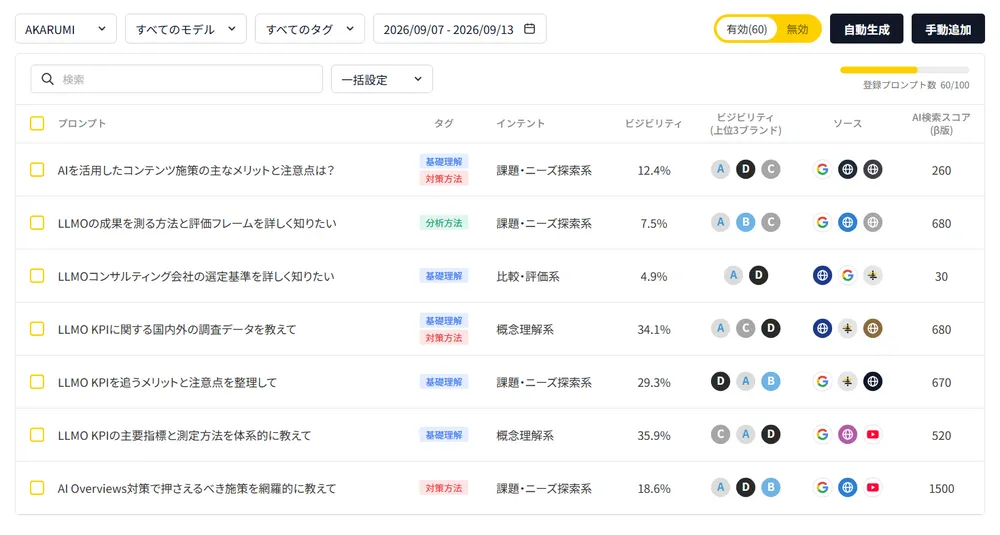Open the すべてのモデル dropdown
Screen dimensions: 1000x535
(x=186, y=29)
